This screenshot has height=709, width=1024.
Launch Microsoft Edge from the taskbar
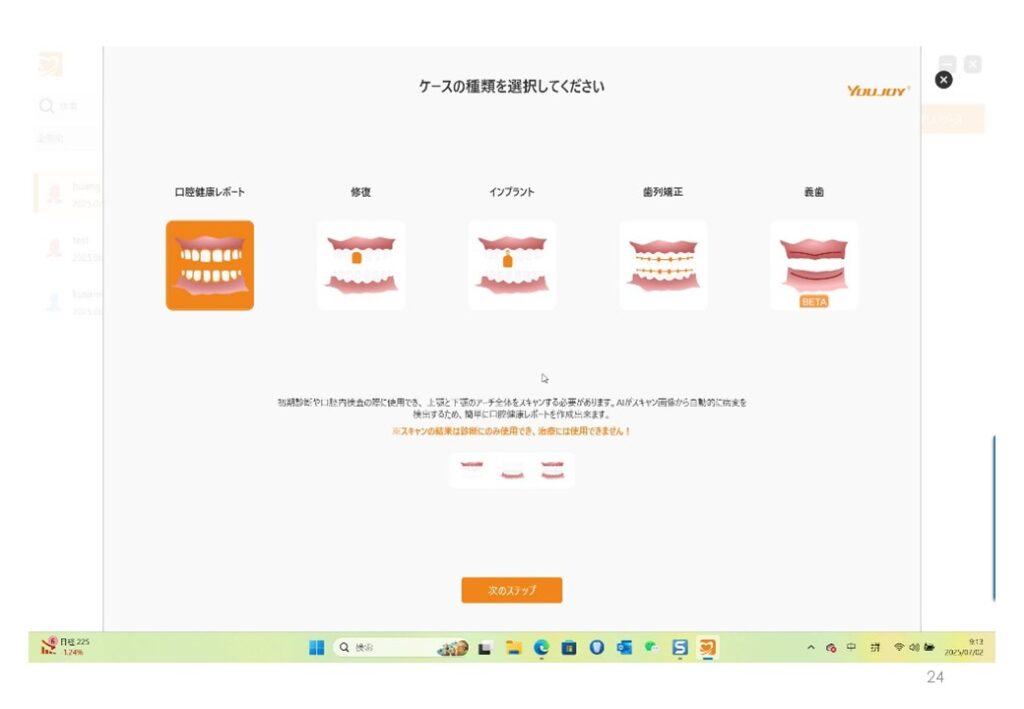point(541,648)
